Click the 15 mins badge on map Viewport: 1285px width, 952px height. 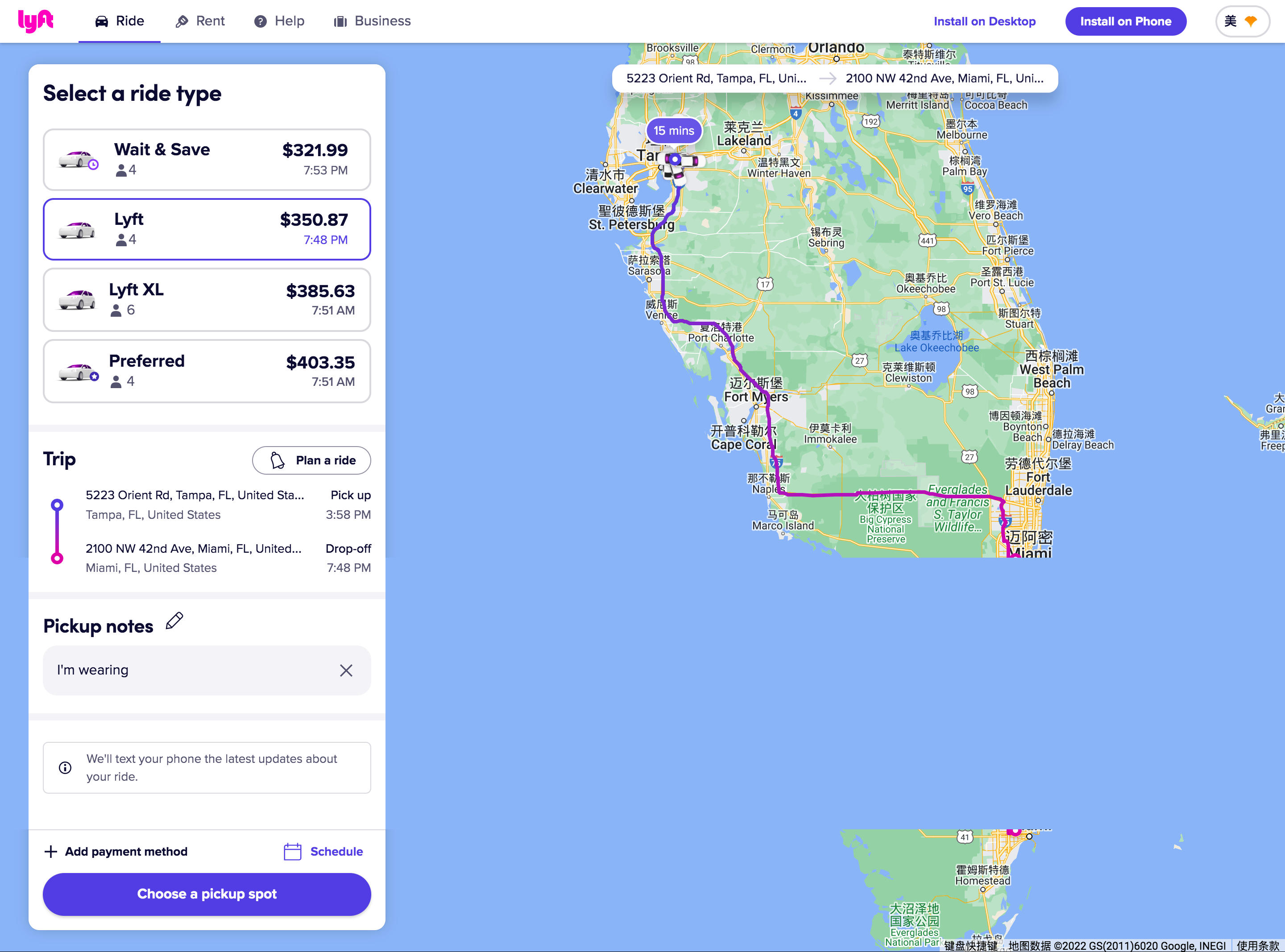pyautogui.click(x=674, y=131)
